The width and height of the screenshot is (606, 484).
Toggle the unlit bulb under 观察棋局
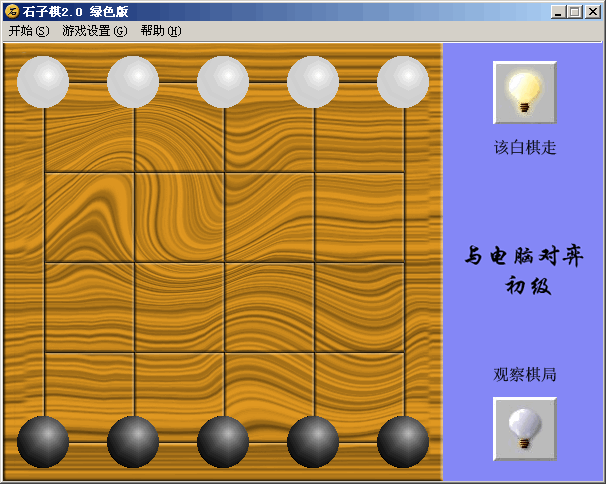tap(525, 429)
